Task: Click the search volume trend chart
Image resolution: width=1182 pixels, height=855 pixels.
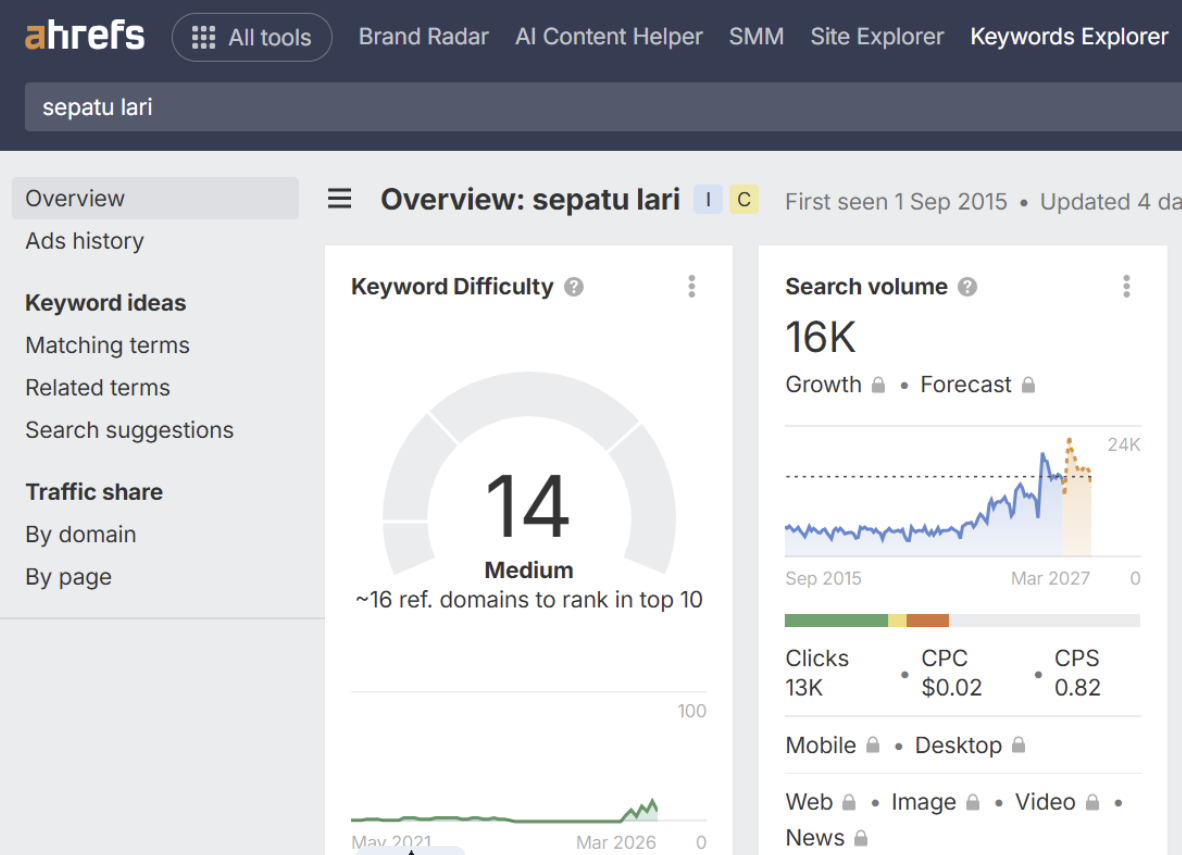Action: pos(939,497)
